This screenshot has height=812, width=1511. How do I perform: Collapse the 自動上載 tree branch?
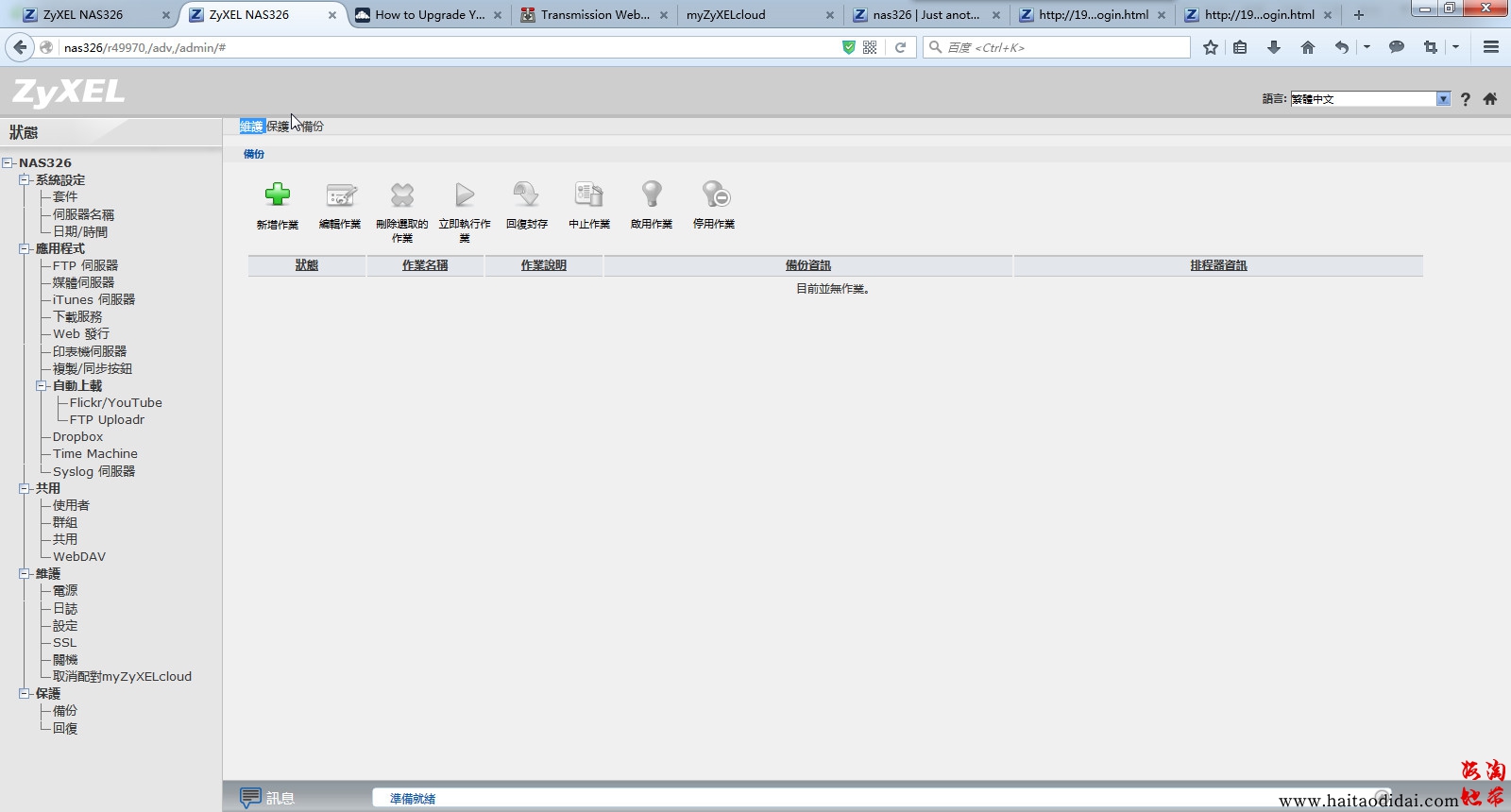(42, 386)
